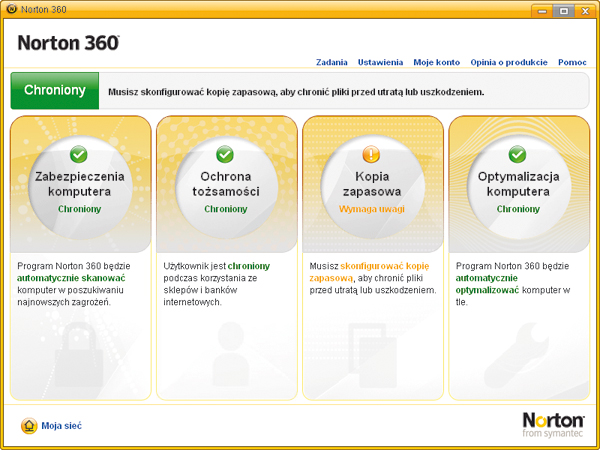Click the Norton 360 logo heading
Screen dimensions: 600x450
coord(68,43)
